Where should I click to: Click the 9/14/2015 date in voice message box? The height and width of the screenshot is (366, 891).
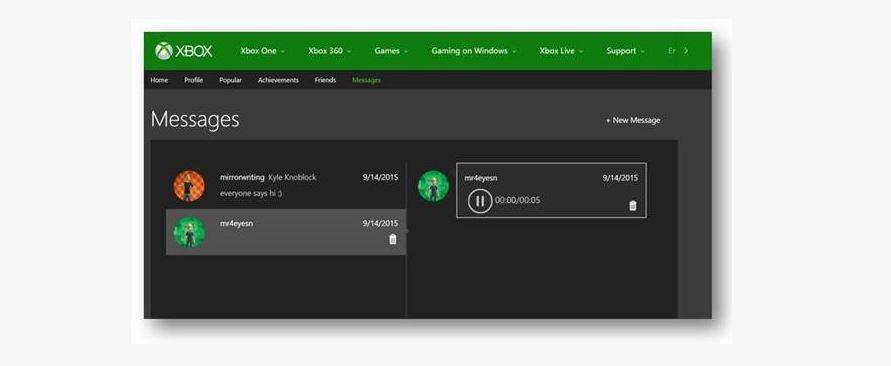pos(620,178)
